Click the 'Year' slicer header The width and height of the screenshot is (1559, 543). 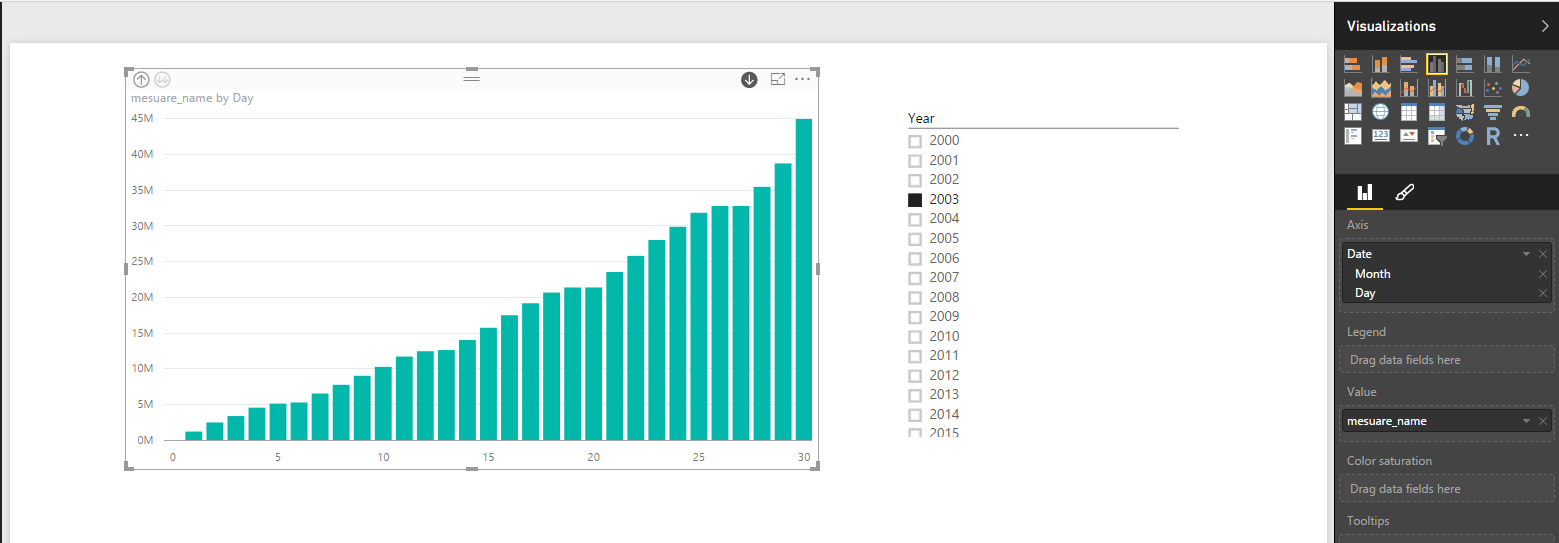921,119
